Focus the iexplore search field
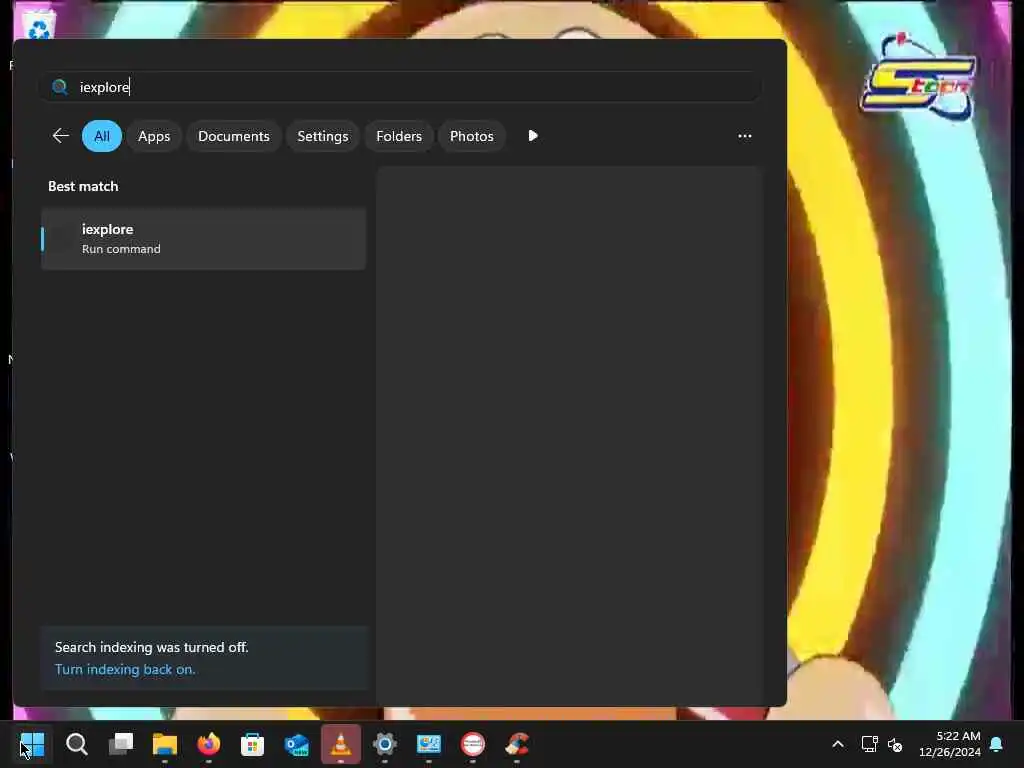 (401, 87)
